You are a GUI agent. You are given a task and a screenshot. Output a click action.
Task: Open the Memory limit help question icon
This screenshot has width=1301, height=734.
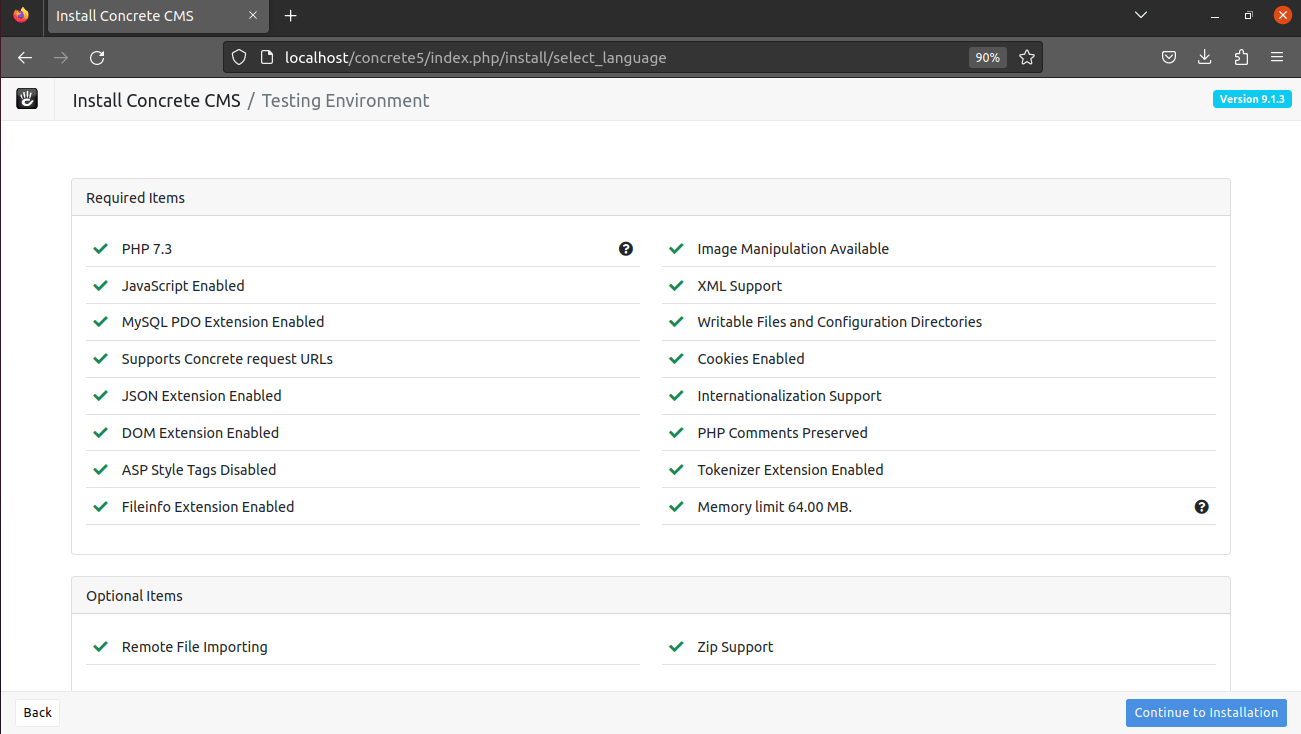(x=1202, y=507)
